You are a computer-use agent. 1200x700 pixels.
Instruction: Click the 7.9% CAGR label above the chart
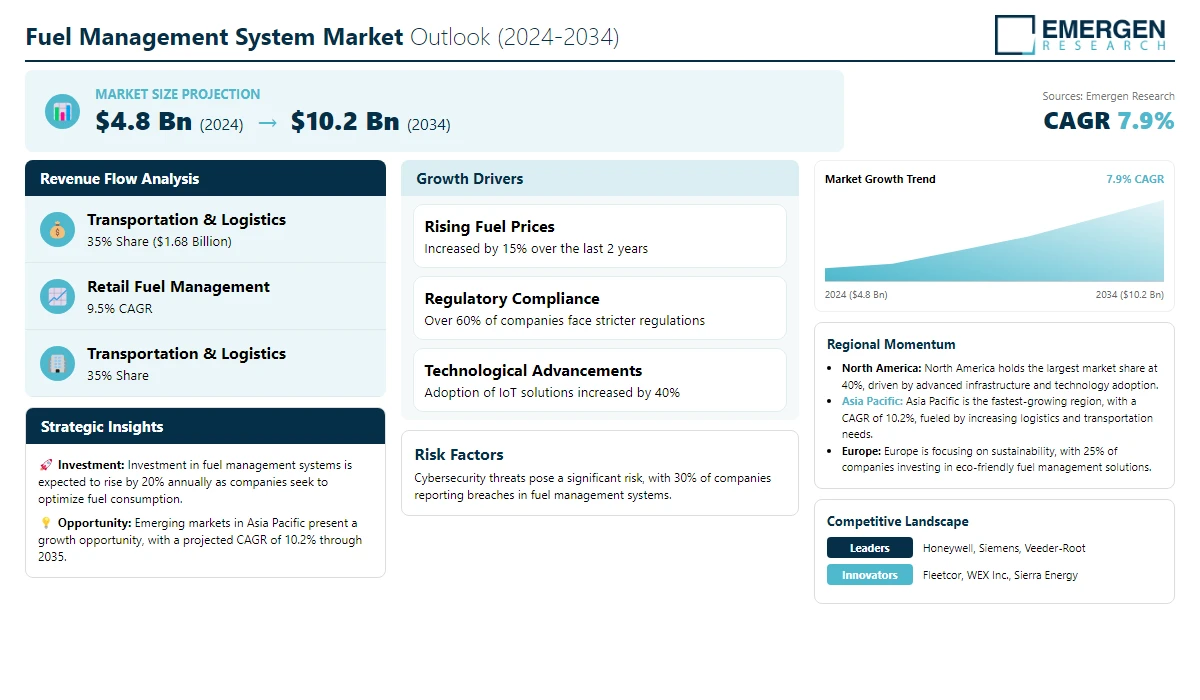pos(1134,179)
